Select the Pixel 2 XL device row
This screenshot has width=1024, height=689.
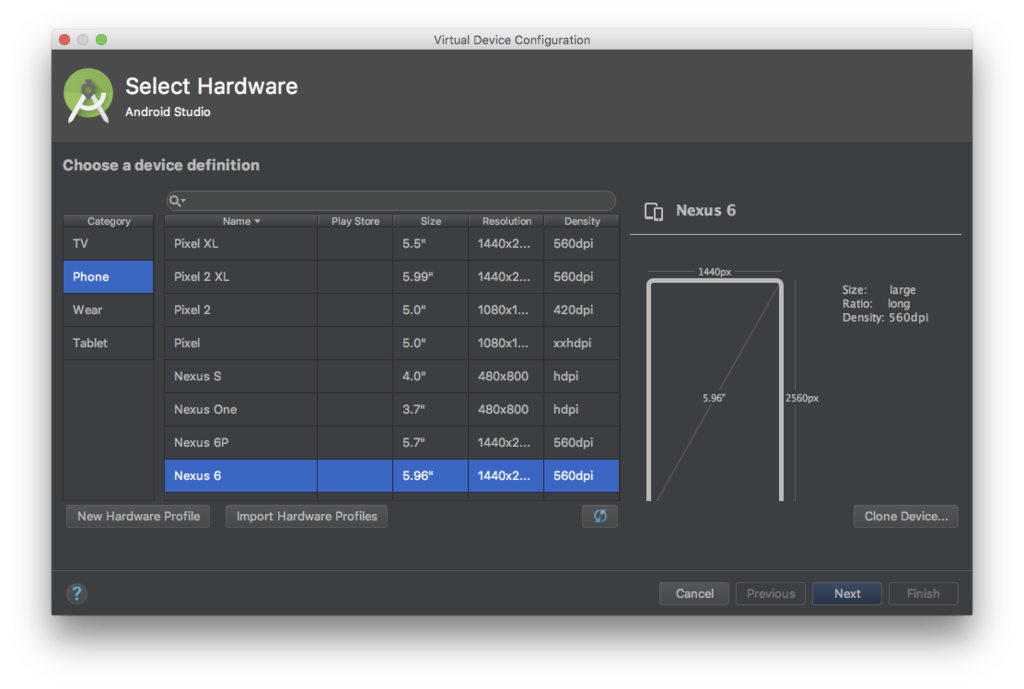[x=392, y=277]
